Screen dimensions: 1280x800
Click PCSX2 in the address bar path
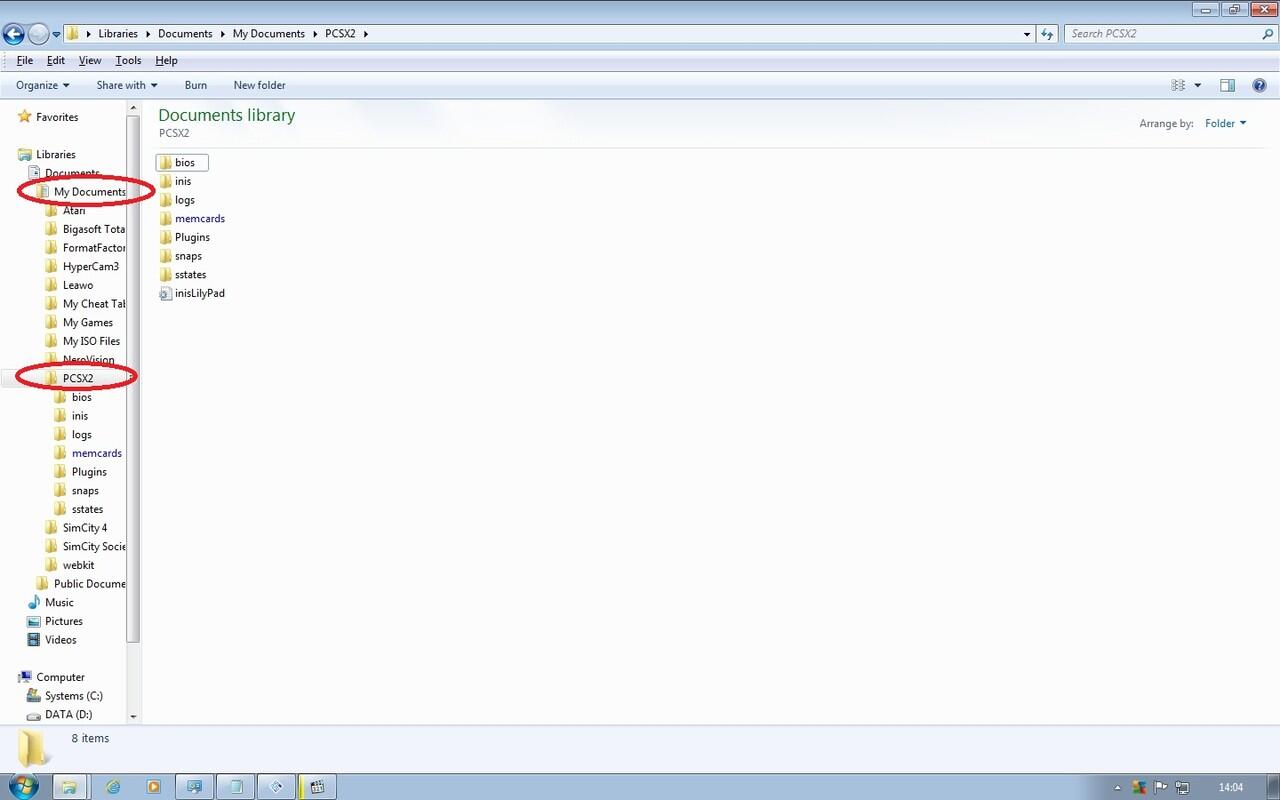coord(341,34)
